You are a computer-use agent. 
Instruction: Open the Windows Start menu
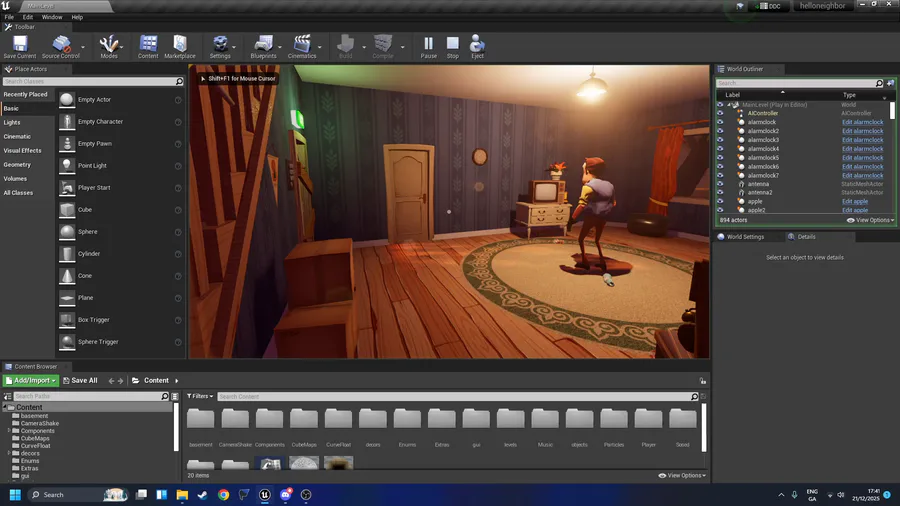pos(15,495)
